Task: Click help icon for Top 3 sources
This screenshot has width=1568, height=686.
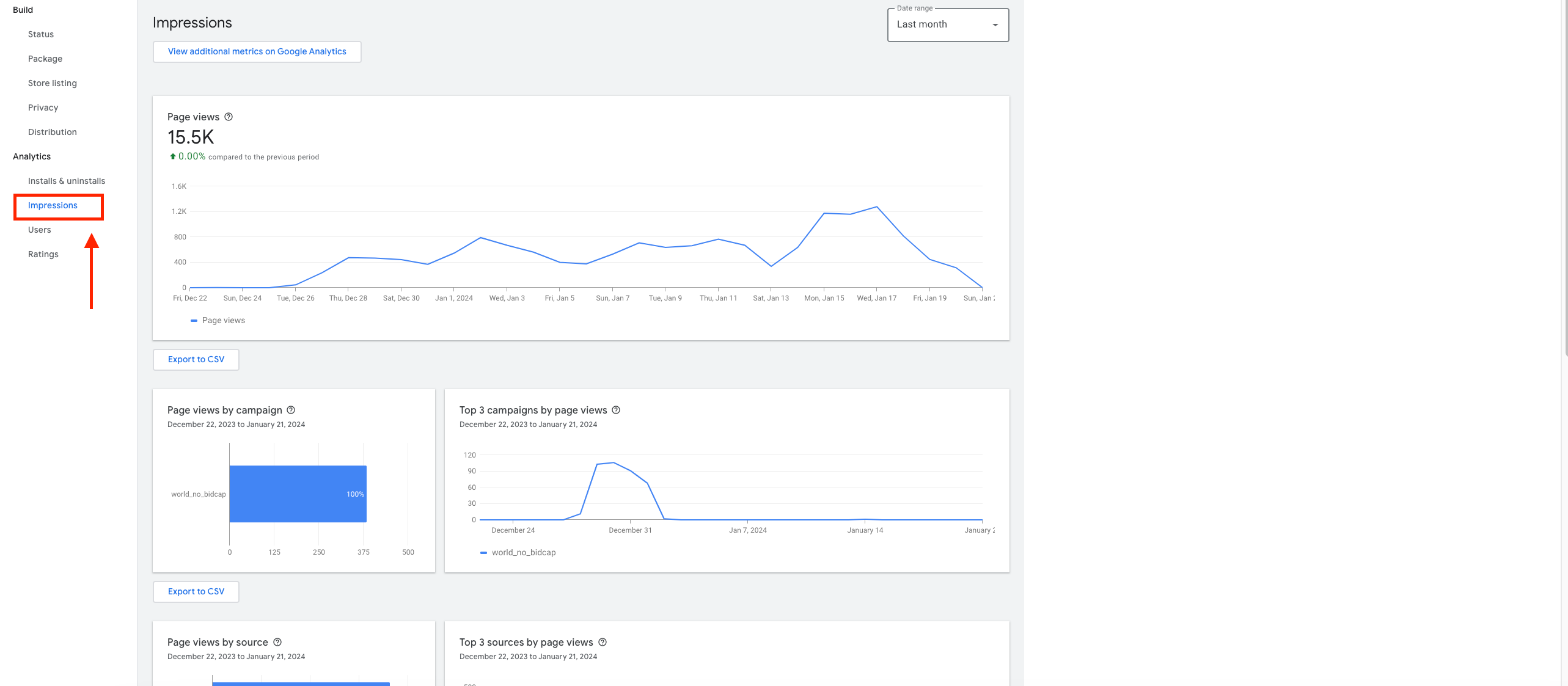Action: click(603, 642)
